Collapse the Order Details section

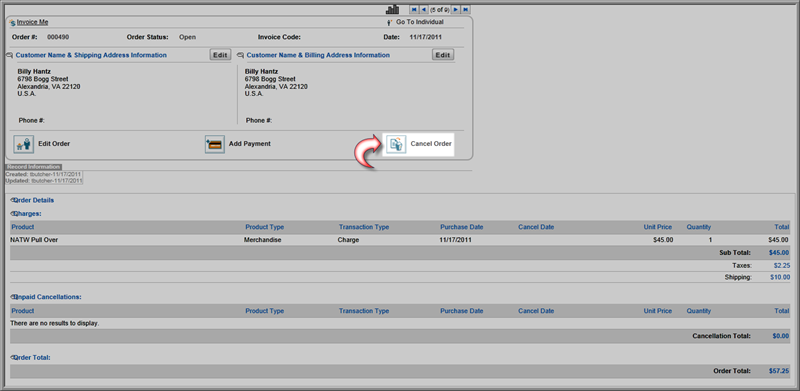tap(13, 200)
